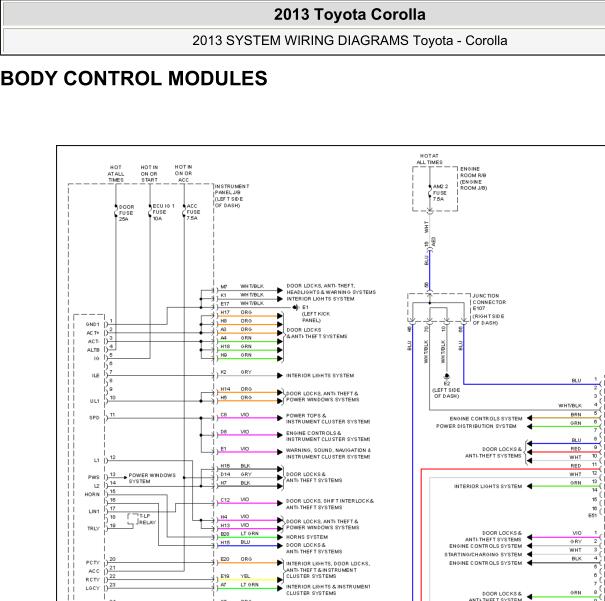Select the "ALTB" pin label
Viewport: 605px width, 601px height.
93,350
